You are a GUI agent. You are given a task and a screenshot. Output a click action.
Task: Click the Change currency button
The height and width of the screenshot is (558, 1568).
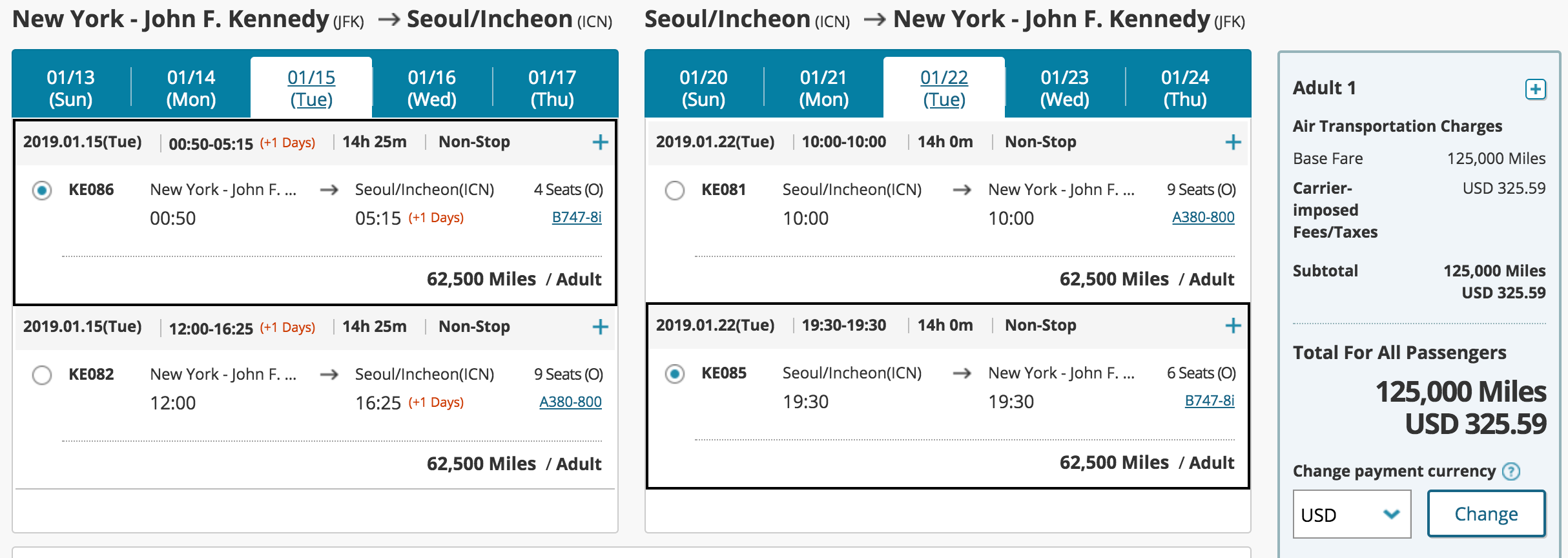click(1486, 514)
